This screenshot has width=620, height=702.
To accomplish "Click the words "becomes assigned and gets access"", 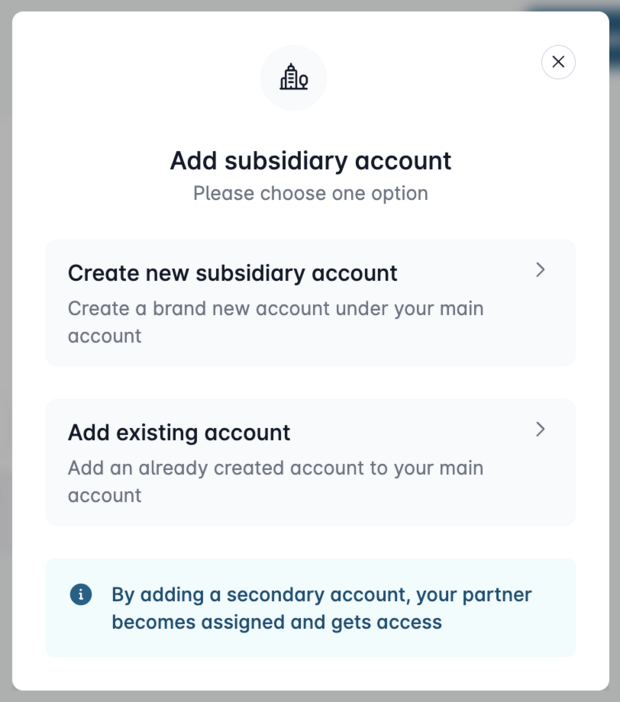I will click(276, 622).
